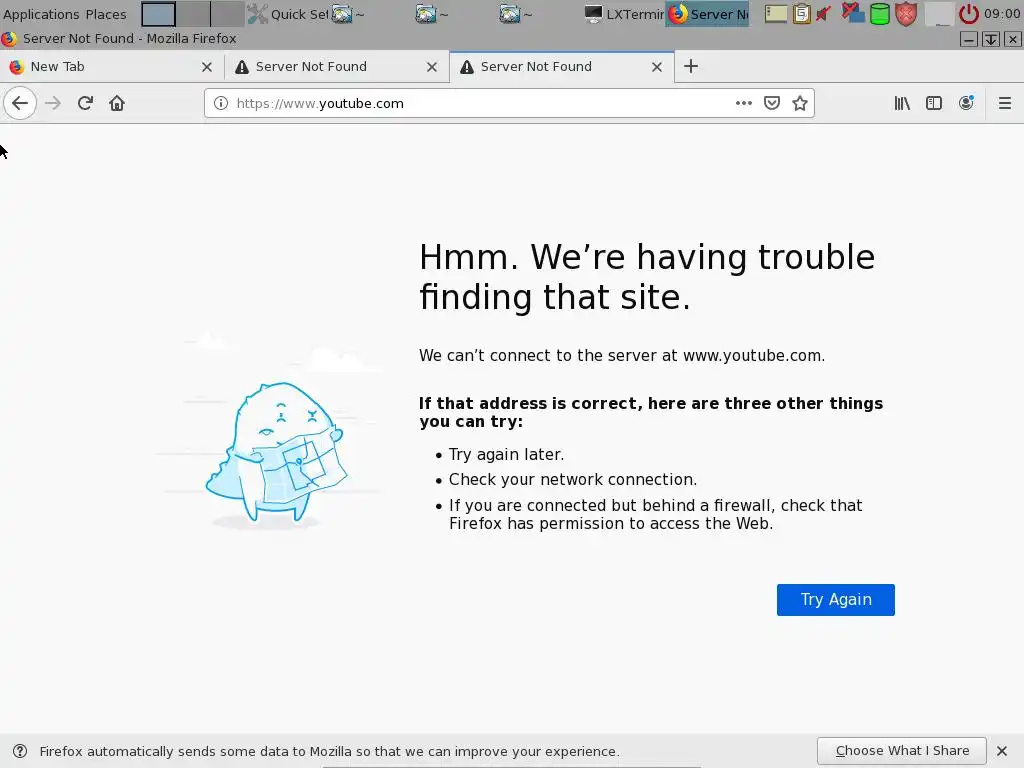Image resolution: width=1024 pixels, height=768 pixels.
Task: Save page to Pocket
Action: coord(772,103)
